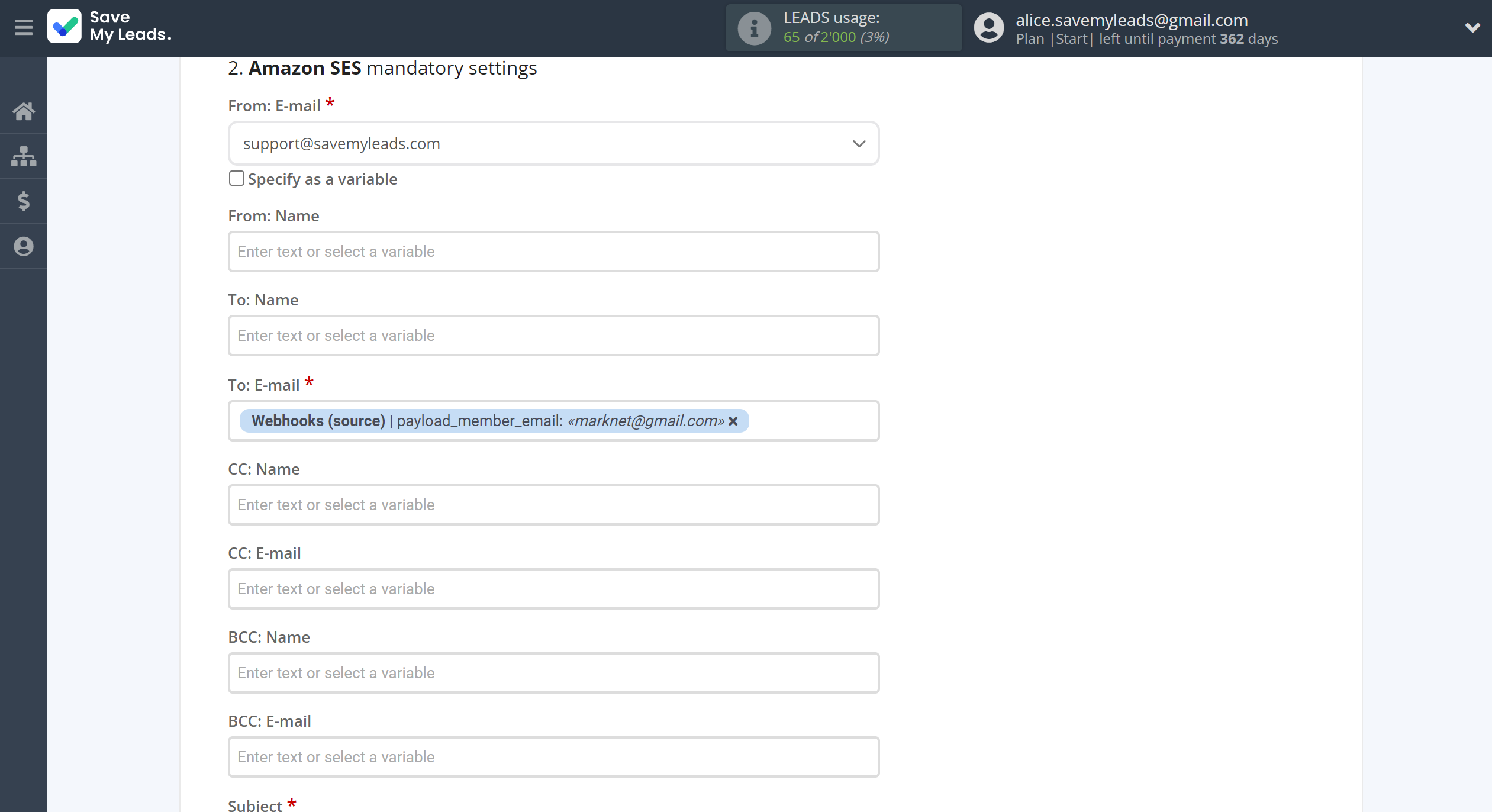This screenshot has width=1492, height=812.
Task: Go to Home via house icon
Action: coord(24,111)
